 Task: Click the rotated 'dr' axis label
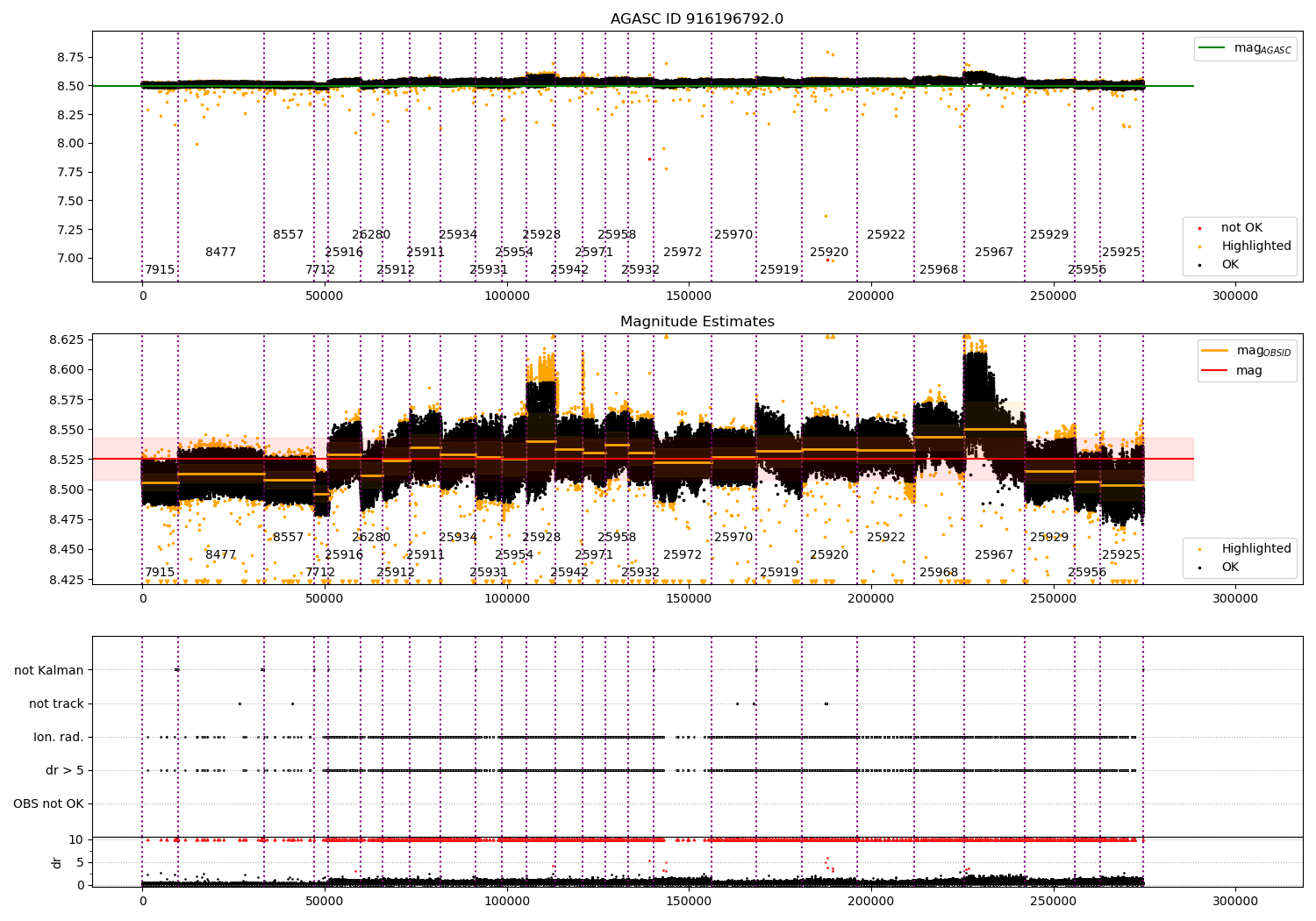pos(57,862)
